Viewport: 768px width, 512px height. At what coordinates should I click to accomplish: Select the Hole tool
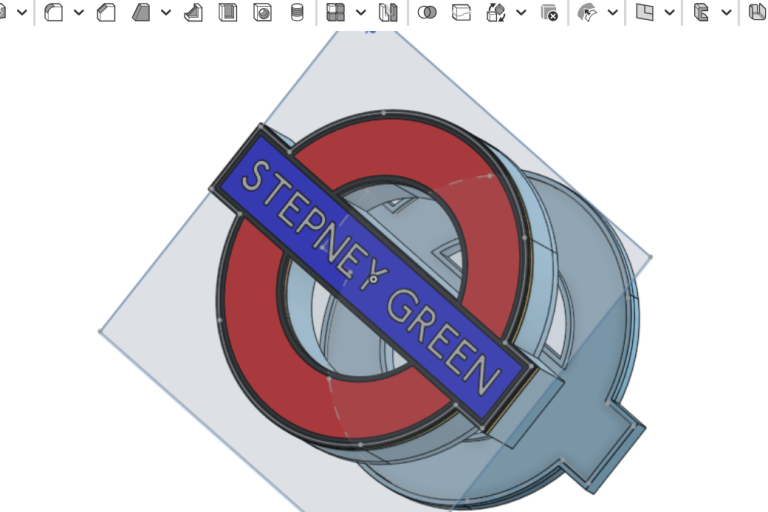point(263,12)
